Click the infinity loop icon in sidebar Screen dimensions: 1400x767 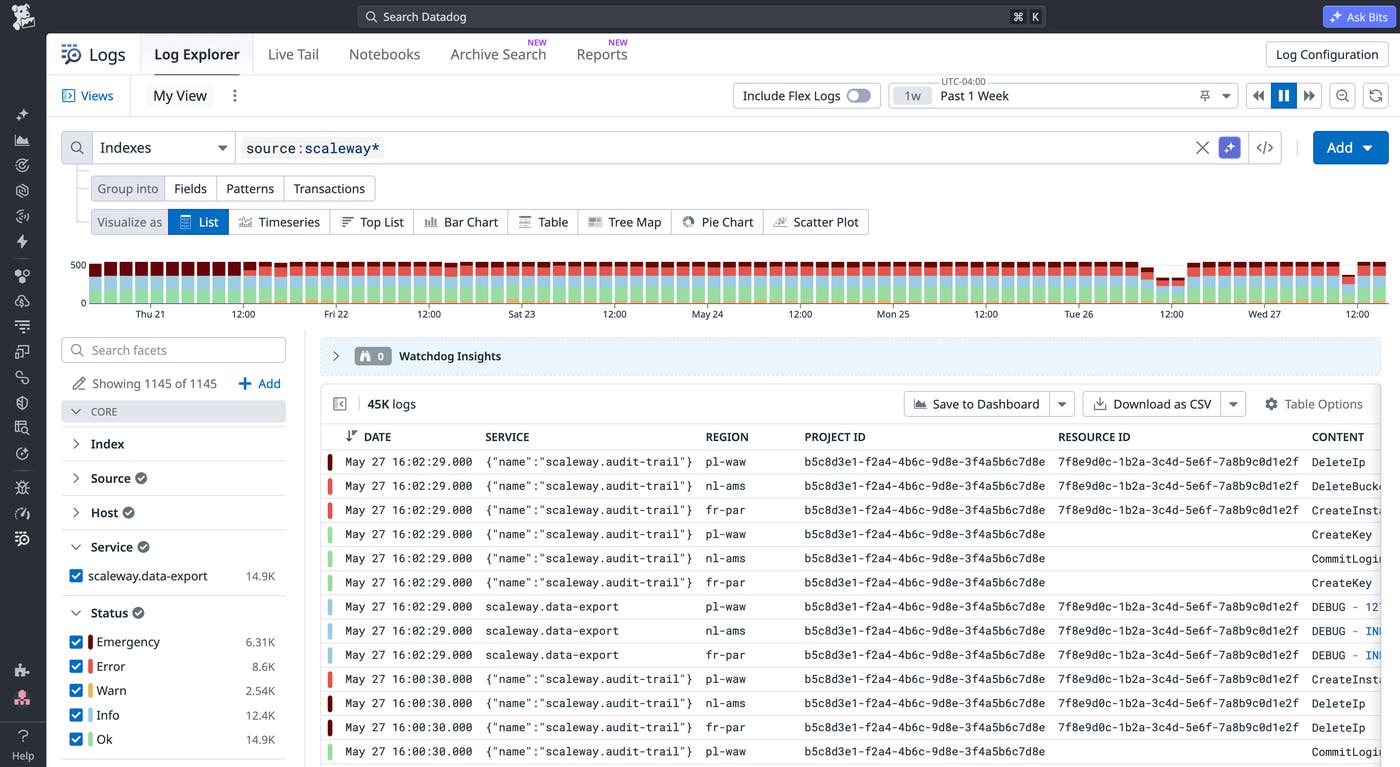pos(22,377)
